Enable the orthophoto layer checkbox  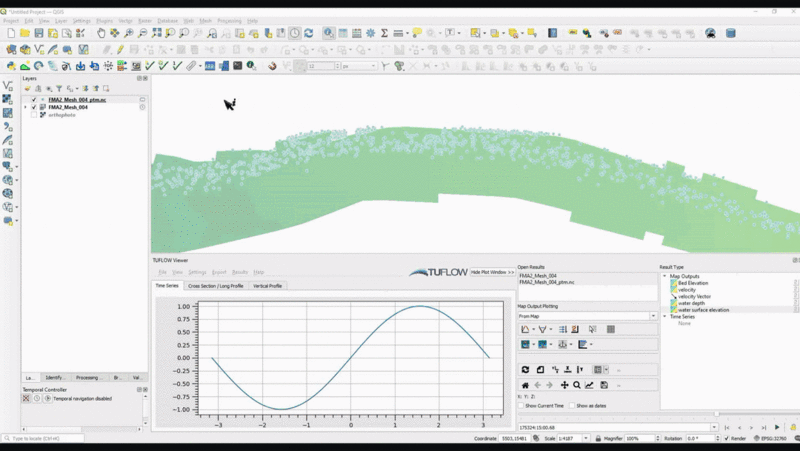(34, 115)
